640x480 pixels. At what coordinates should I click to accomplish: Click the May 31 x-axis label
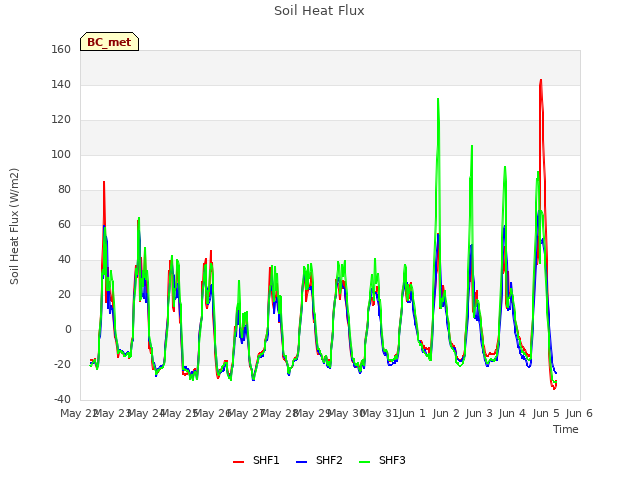pos(379,413)
